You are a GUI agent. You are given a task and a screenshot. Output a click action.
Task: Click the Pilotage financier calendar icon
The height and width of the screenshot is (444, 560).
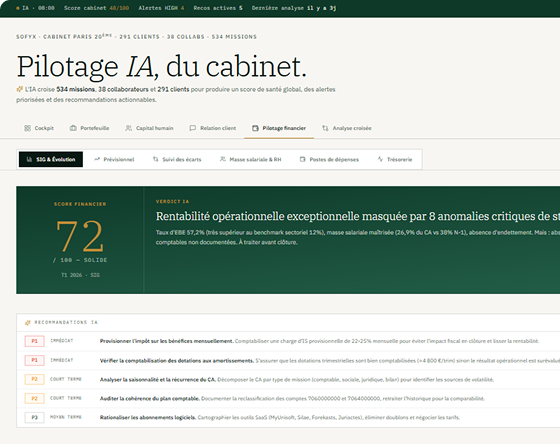tap(255, 128)
